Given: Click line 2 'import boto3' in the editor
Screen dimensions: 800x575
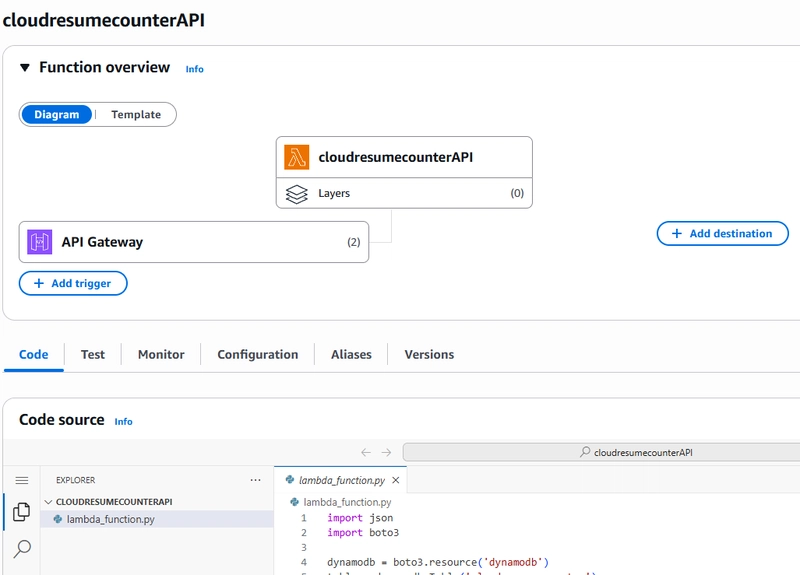Looking at the screenshot, I should [363, 533].
